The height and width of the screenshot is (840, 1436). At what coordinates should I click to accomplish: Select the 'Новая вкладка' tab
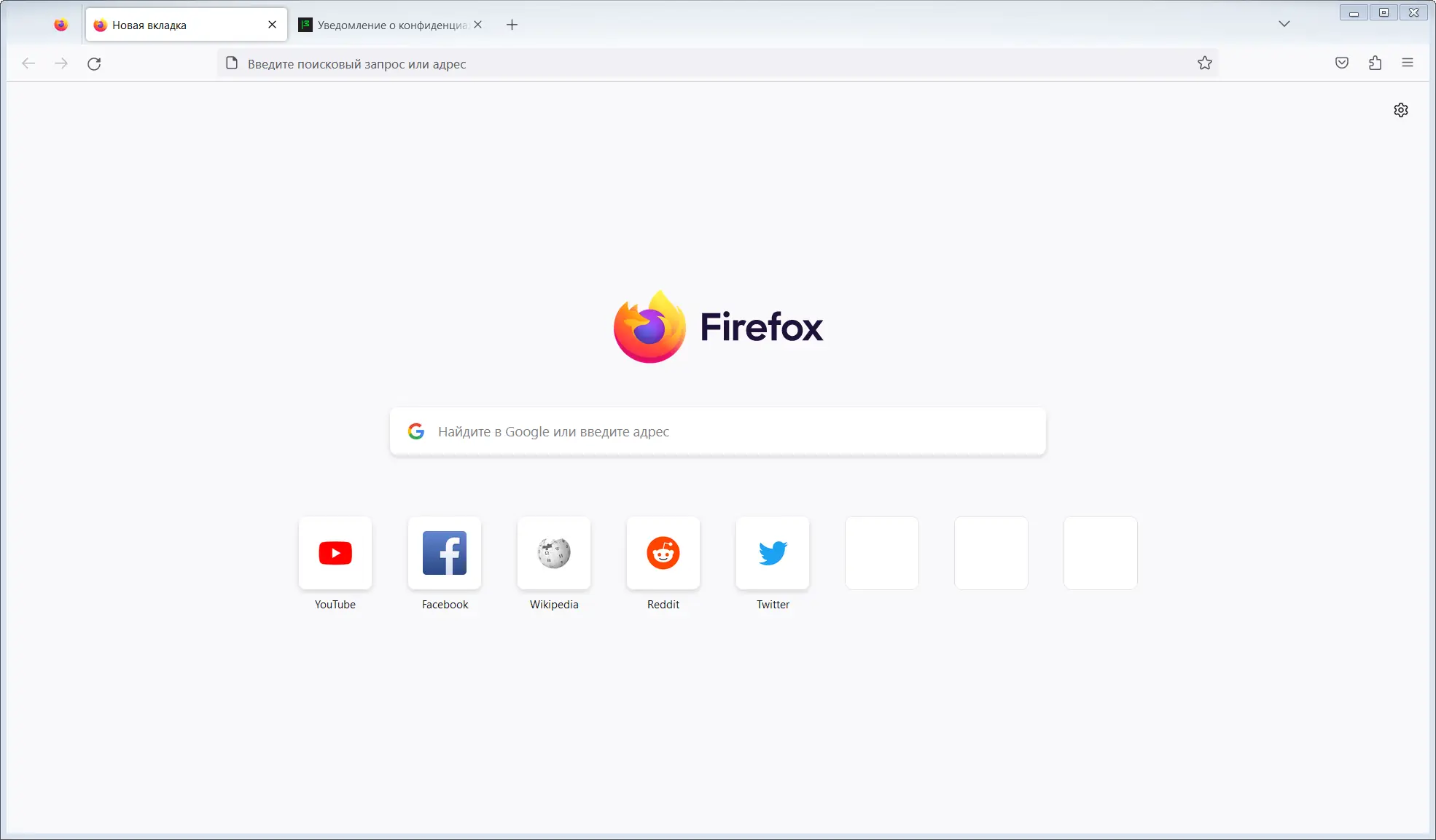(x=175, y=24)
